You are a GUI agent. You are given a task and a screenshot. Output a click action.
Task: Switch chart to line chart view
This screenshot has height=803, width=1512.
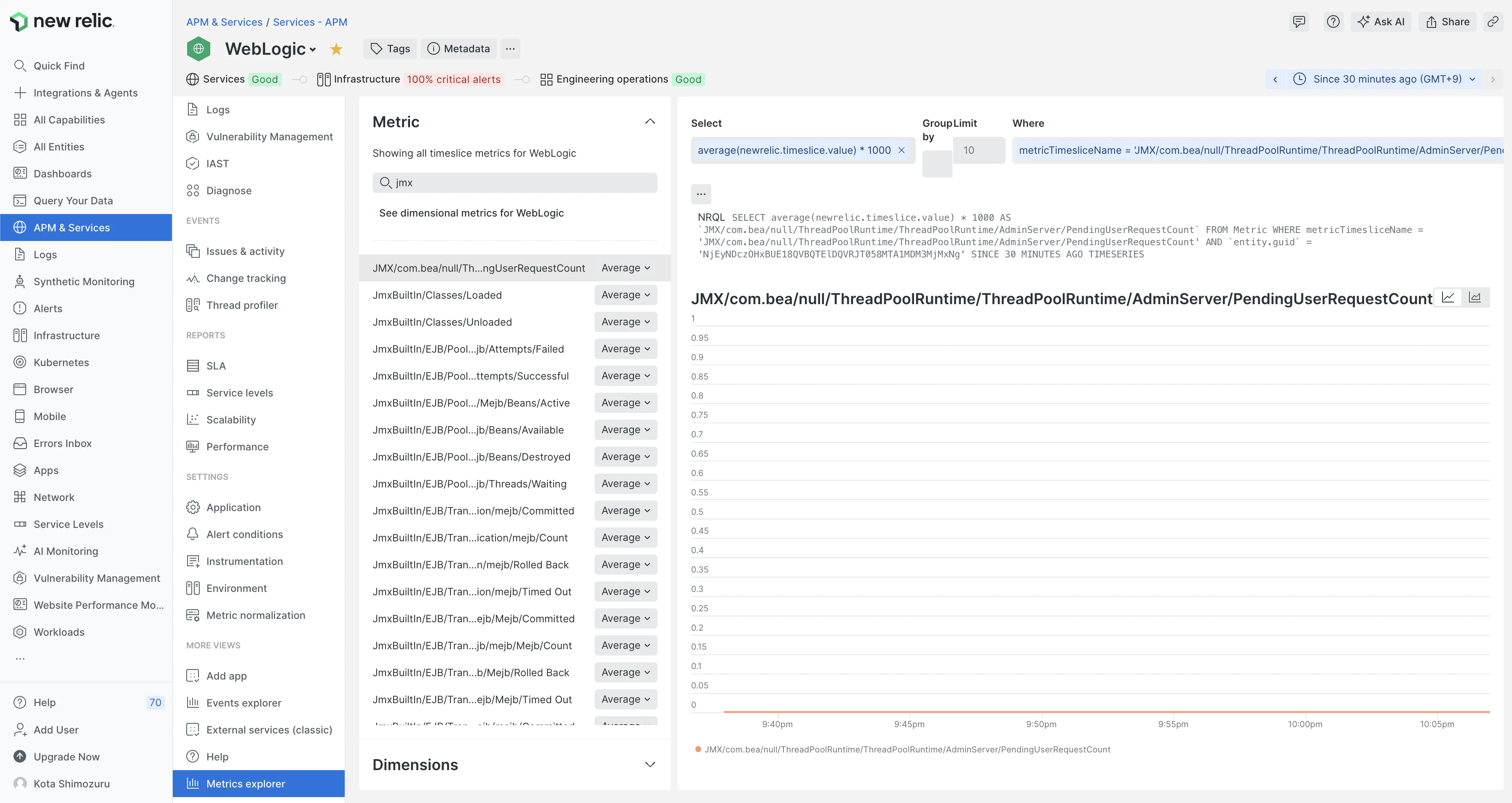[1448, 297]
